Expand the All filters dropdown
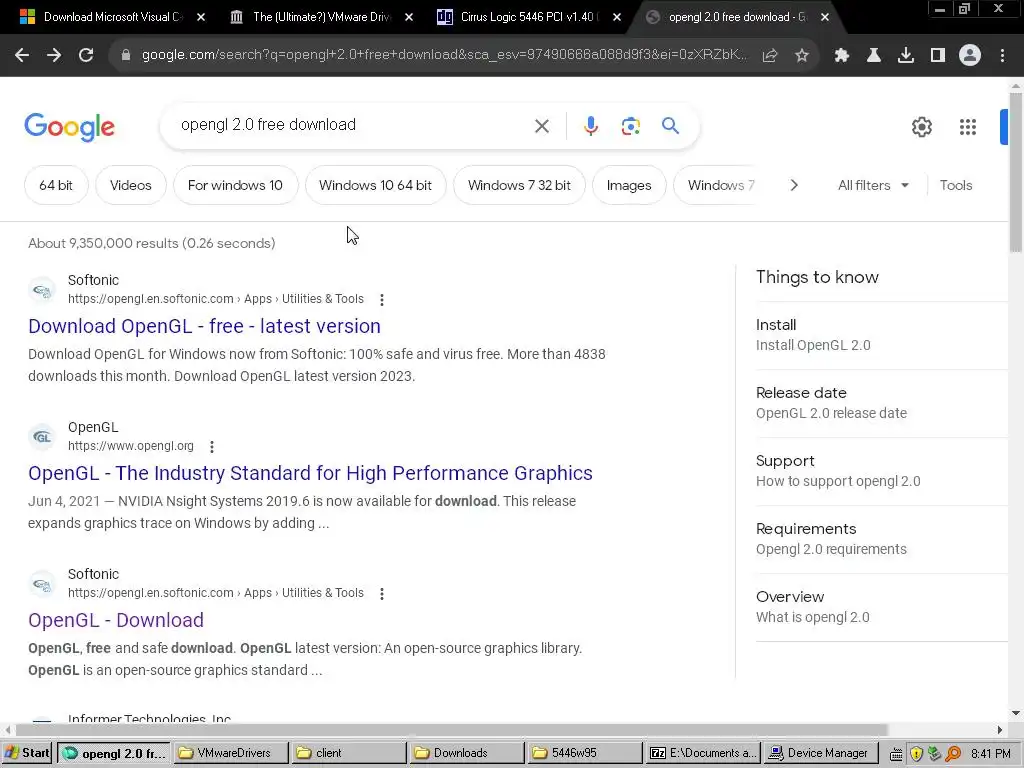This screenshot has width=1024, height=768. tap(873, 185)
